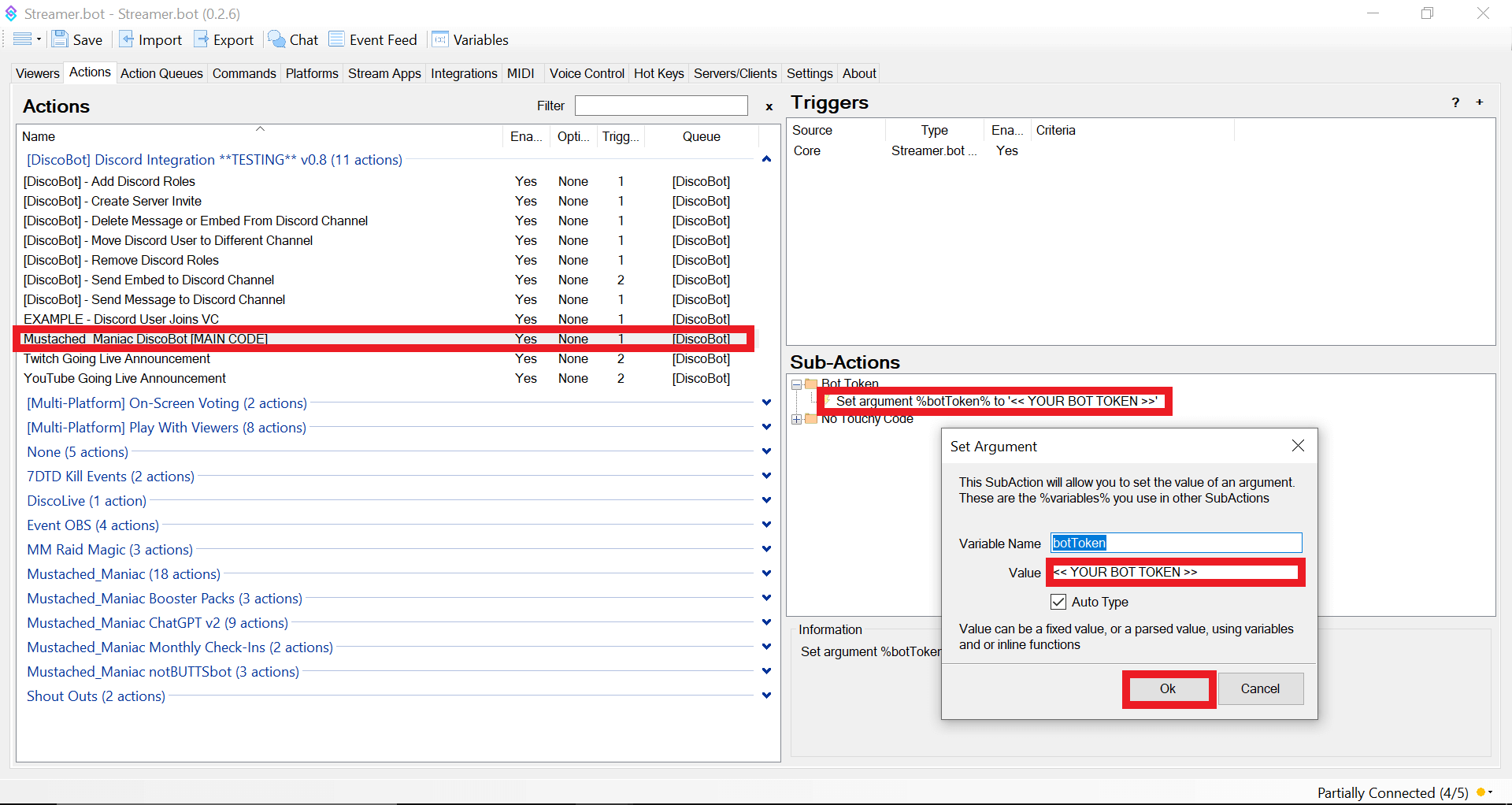The image size is (1512, 805).
Task: Open the Event Feed icon
Action: [337, 39]
